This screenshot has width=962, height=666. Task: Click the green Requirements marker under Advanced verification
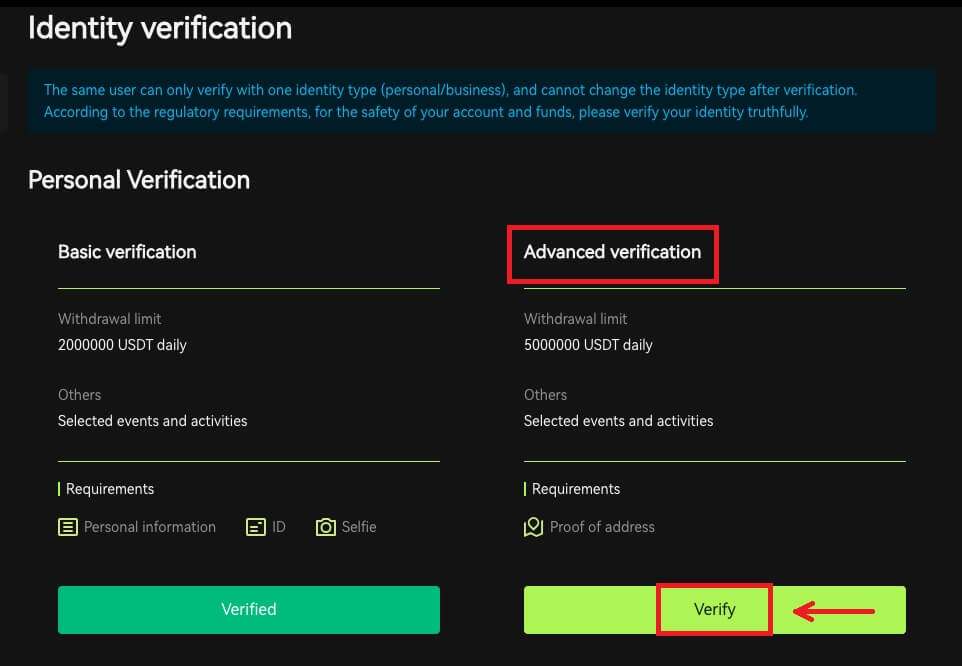point(525,489)
